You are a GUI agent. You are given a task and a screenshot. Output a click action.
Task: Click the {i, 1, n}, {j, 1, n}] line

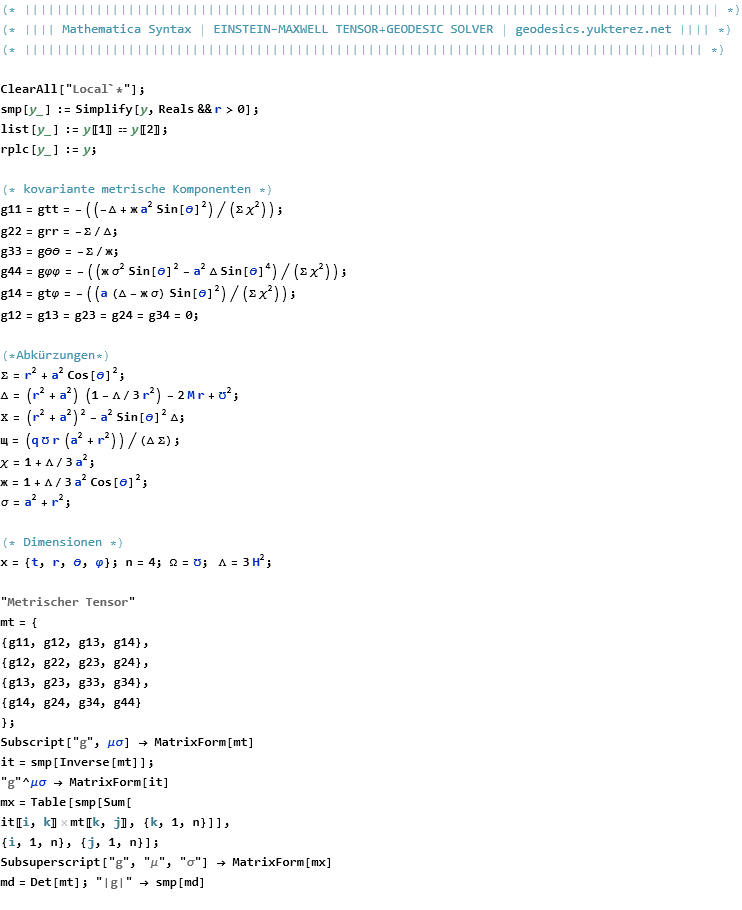click(x=79, y=842)
